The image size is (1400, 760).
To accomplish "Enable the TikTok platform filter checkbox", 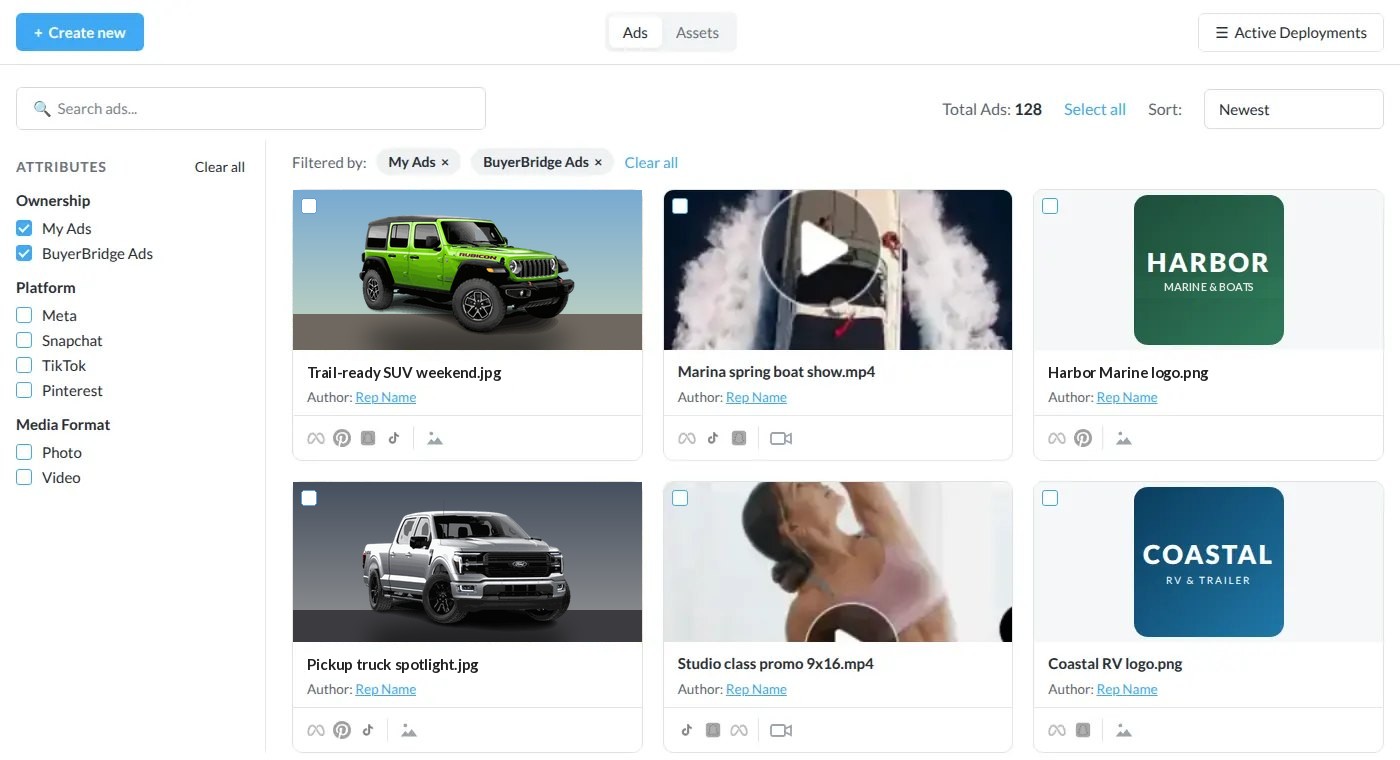I will 24,365.
